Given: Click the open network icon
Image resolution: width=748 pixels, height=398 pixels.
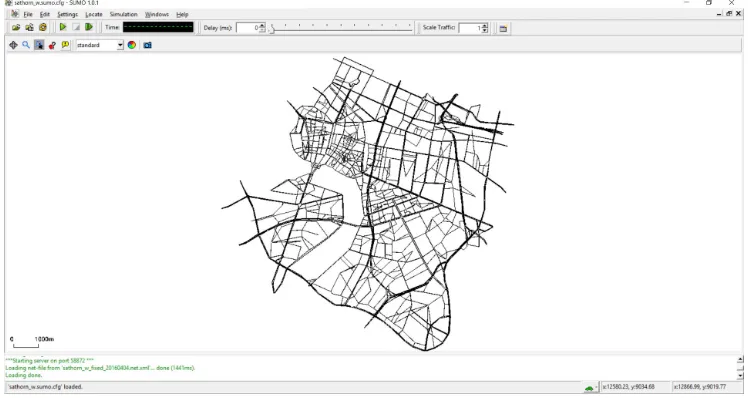Looking at the screenshot, I should 30,28.
